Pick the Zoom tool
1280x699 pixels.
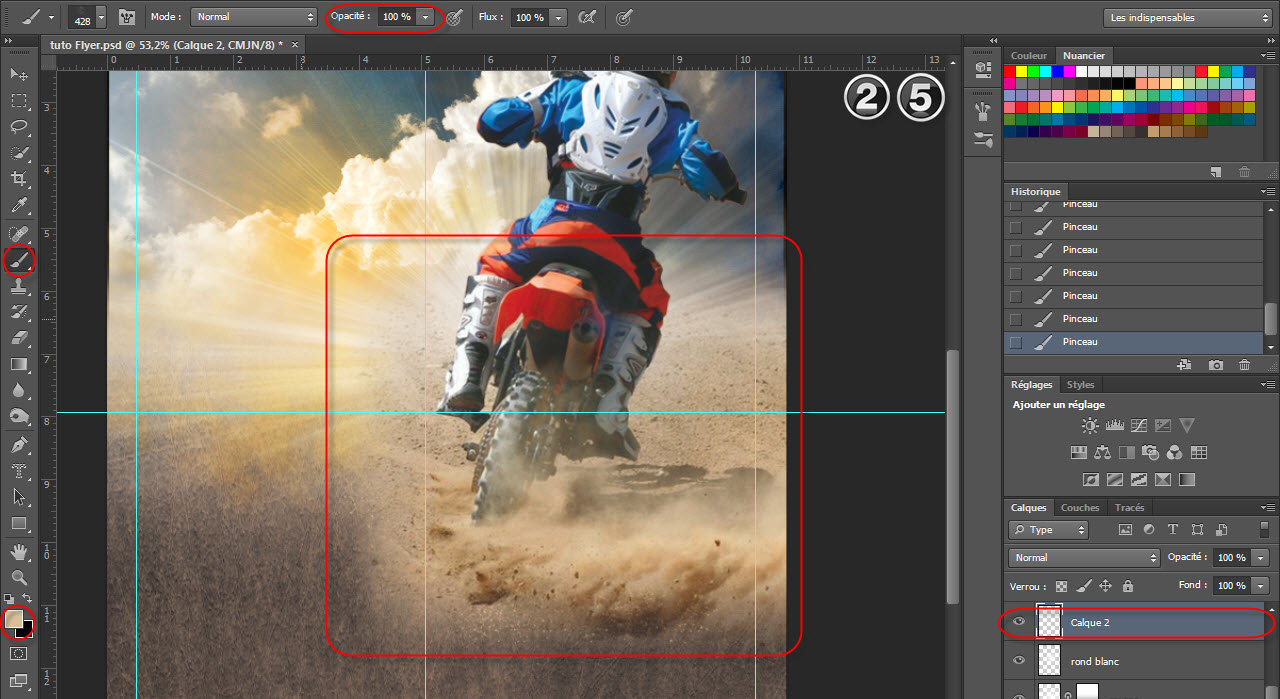[x=19, y=578]
